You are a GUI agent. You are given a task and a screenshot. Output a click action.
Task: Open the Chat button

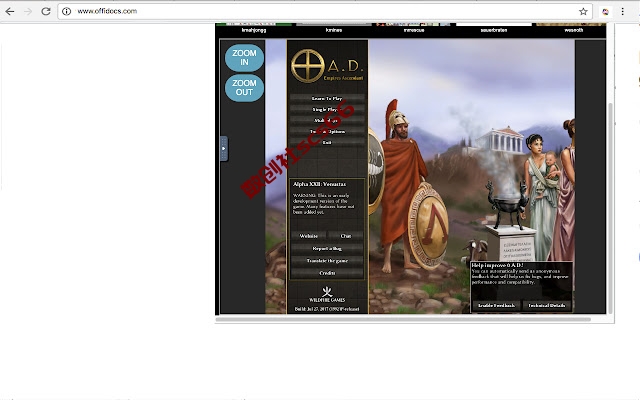346,236
